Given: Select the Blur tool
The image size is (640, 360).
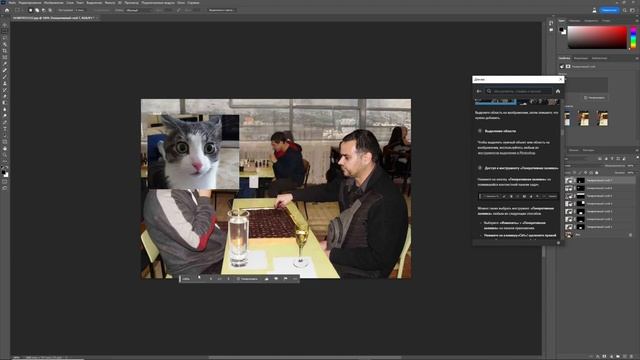Looking at the screenshot, I should [x=5, y=109].
